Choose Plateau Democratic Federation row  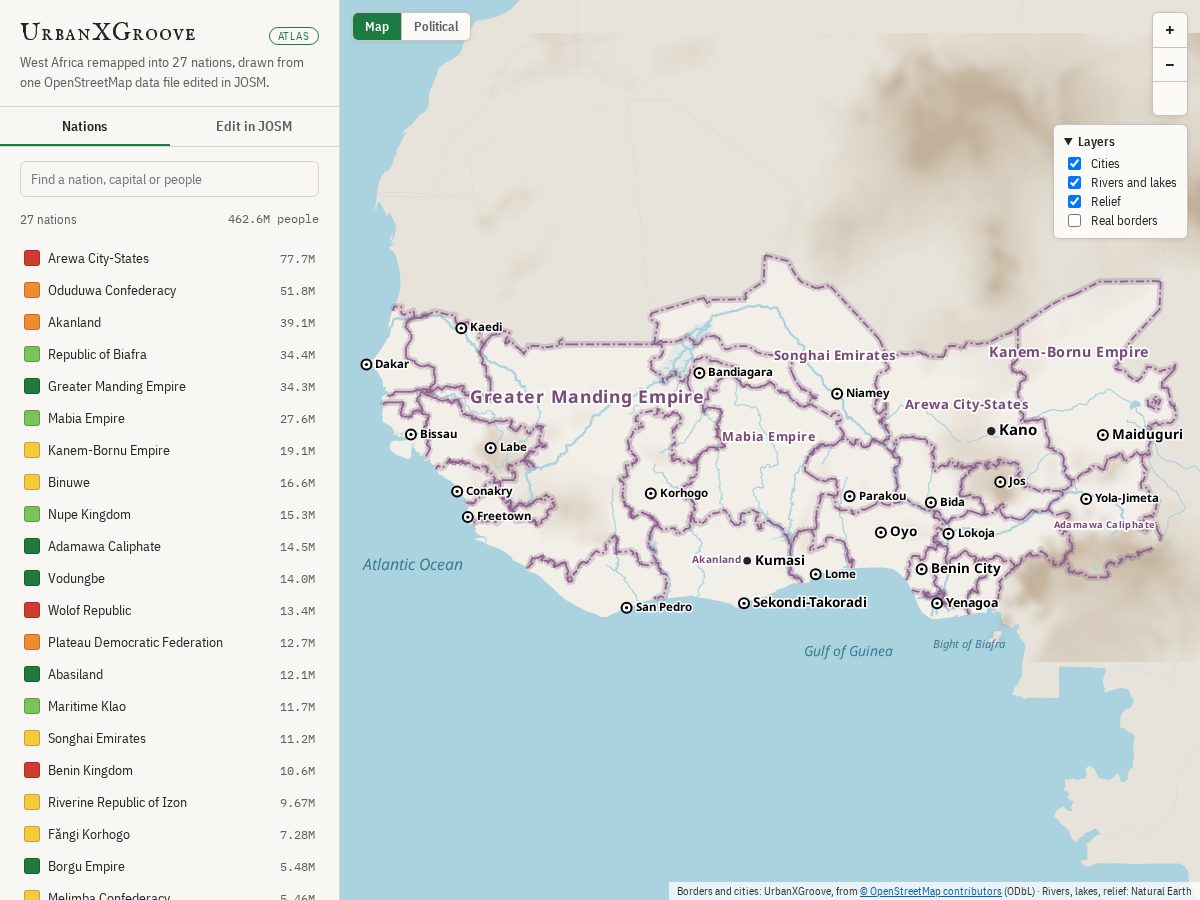pyautogui.click(x=169, y=642)
